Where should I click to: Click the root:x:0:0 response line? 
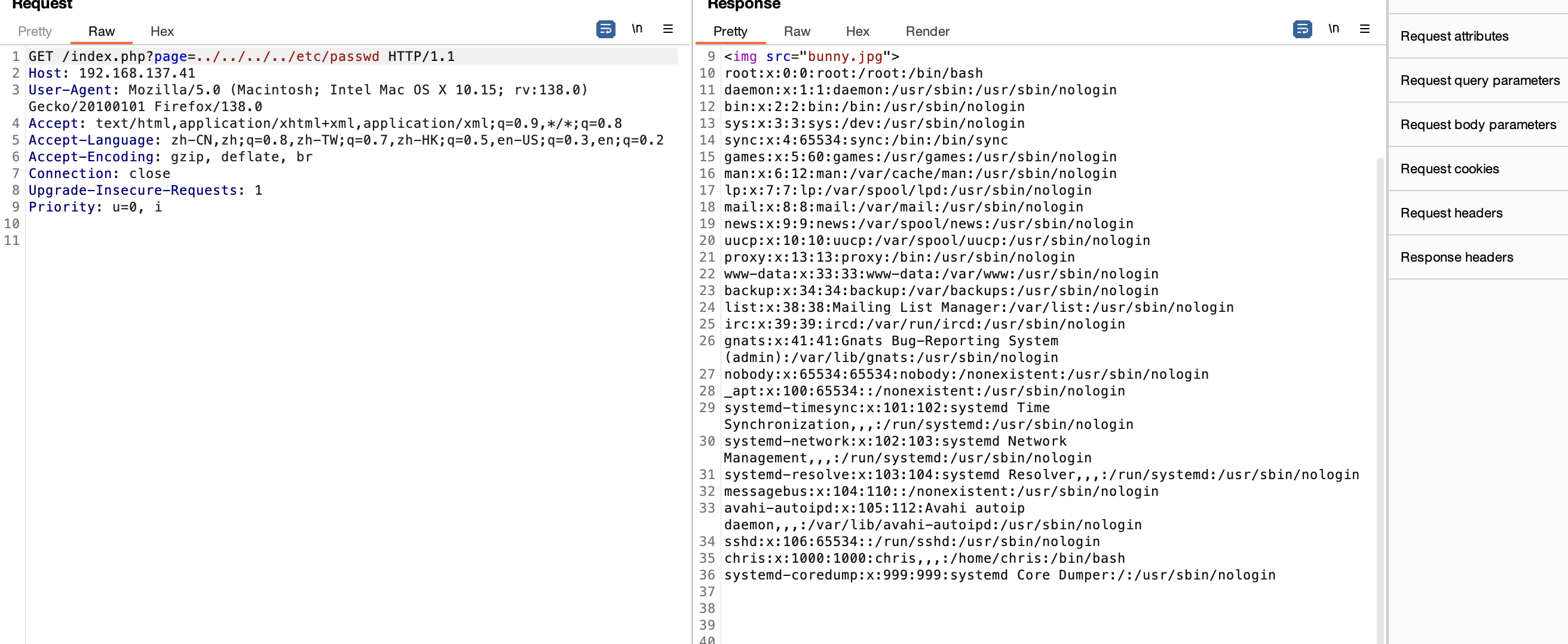coord(853,73)
